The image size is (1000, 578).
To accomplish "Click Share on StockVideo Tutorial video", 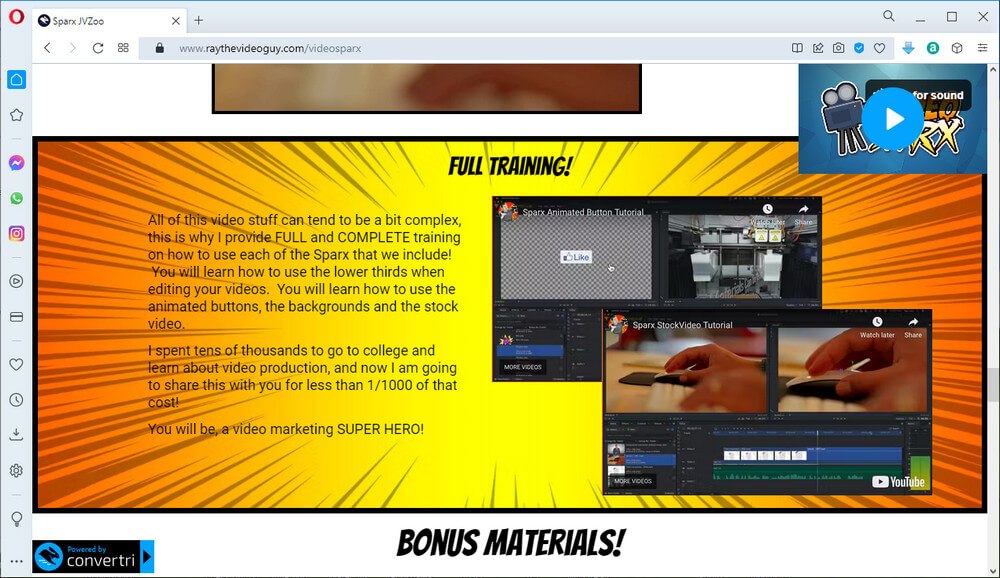I will coord(913,328).
